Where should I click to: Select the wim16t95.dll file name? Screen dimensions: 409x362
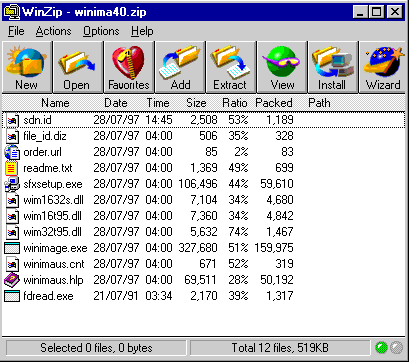coord(52,216)
